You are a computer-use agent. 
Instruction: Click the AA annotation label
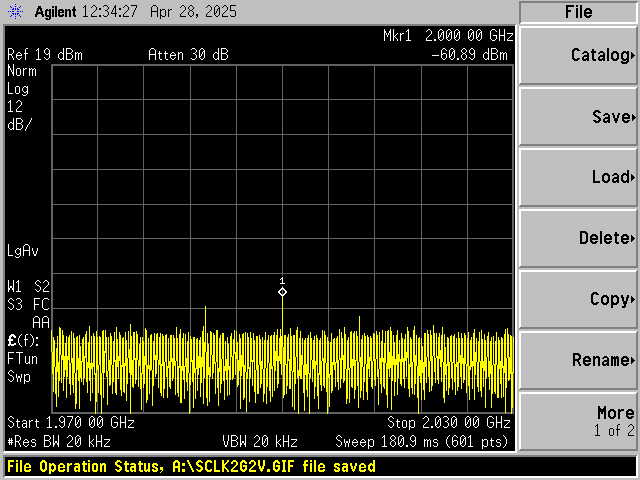pyautogui.click(x=41, y=322)
